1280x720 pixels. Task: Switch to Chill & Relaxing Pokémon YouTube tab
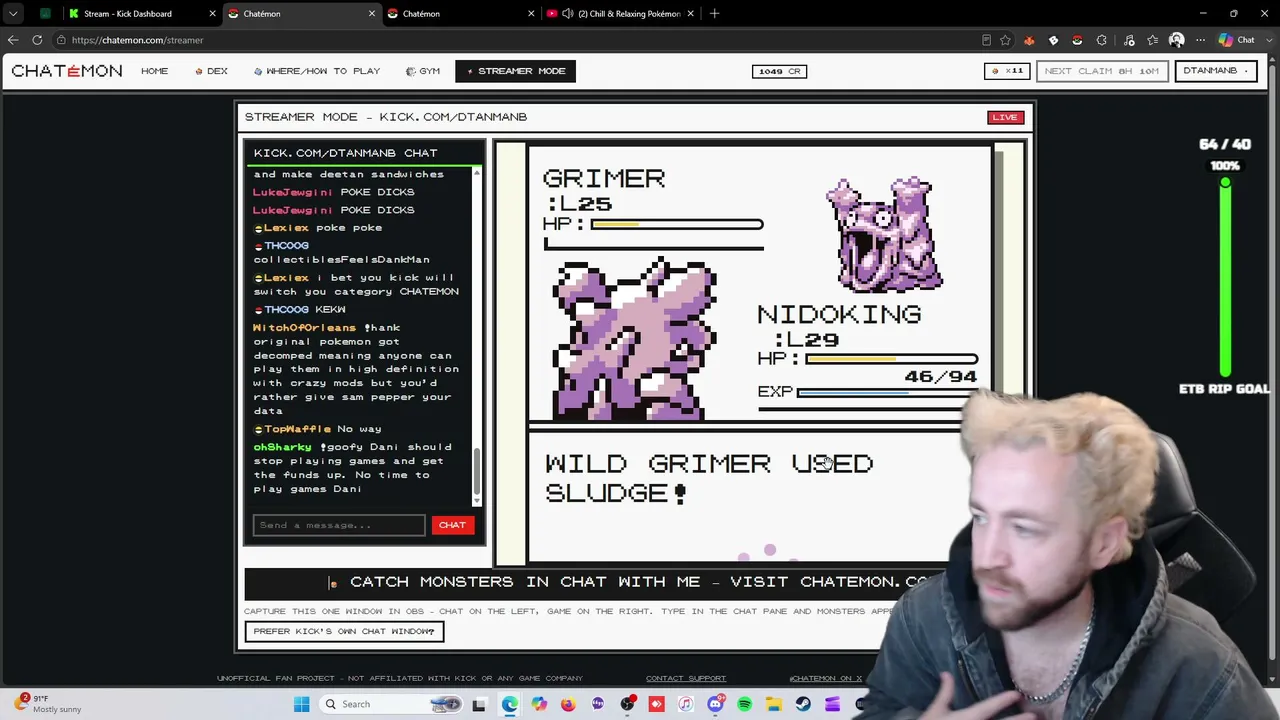coord(620,14)
